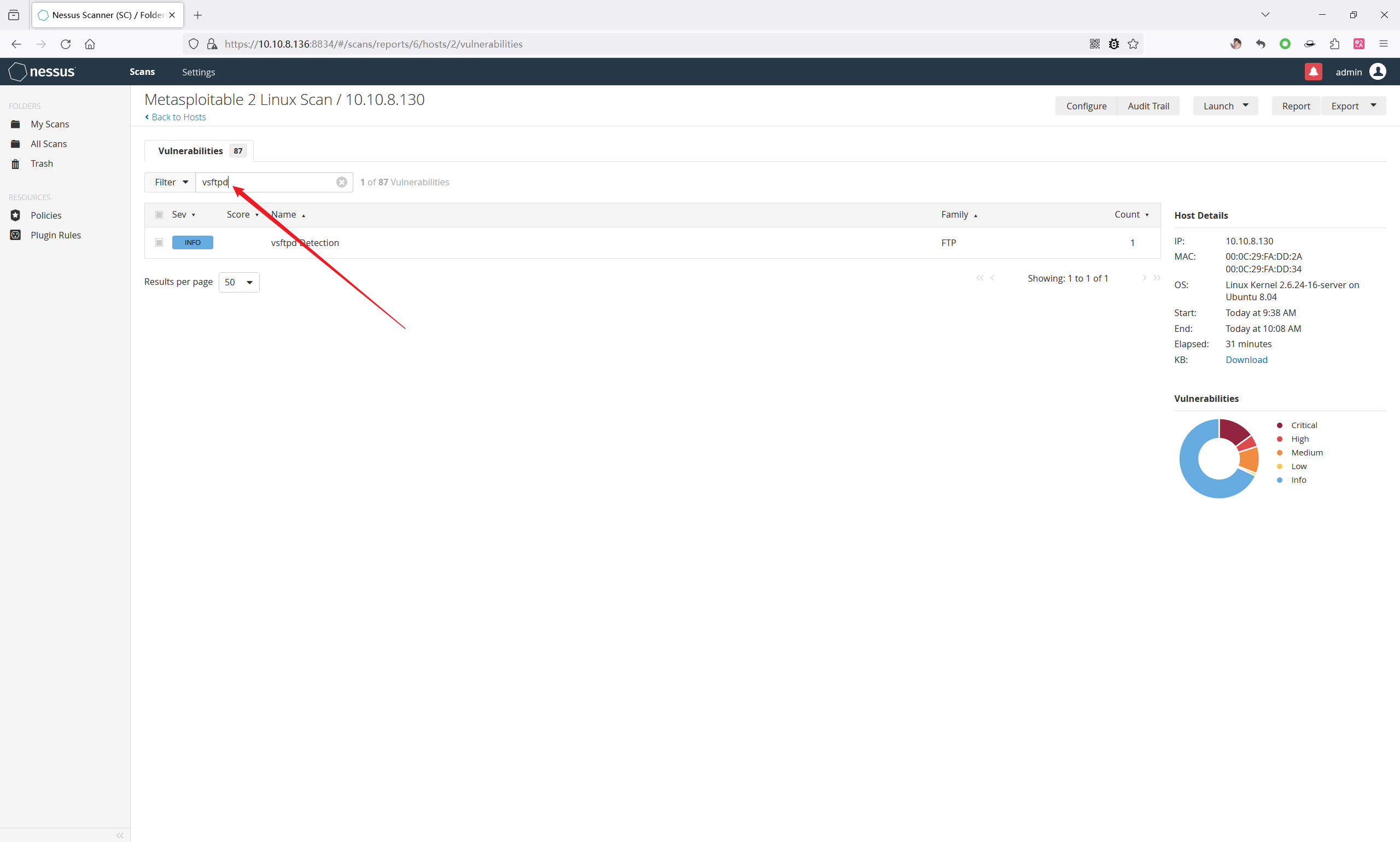List all tabs with the chevron button

coord(1265,15)
